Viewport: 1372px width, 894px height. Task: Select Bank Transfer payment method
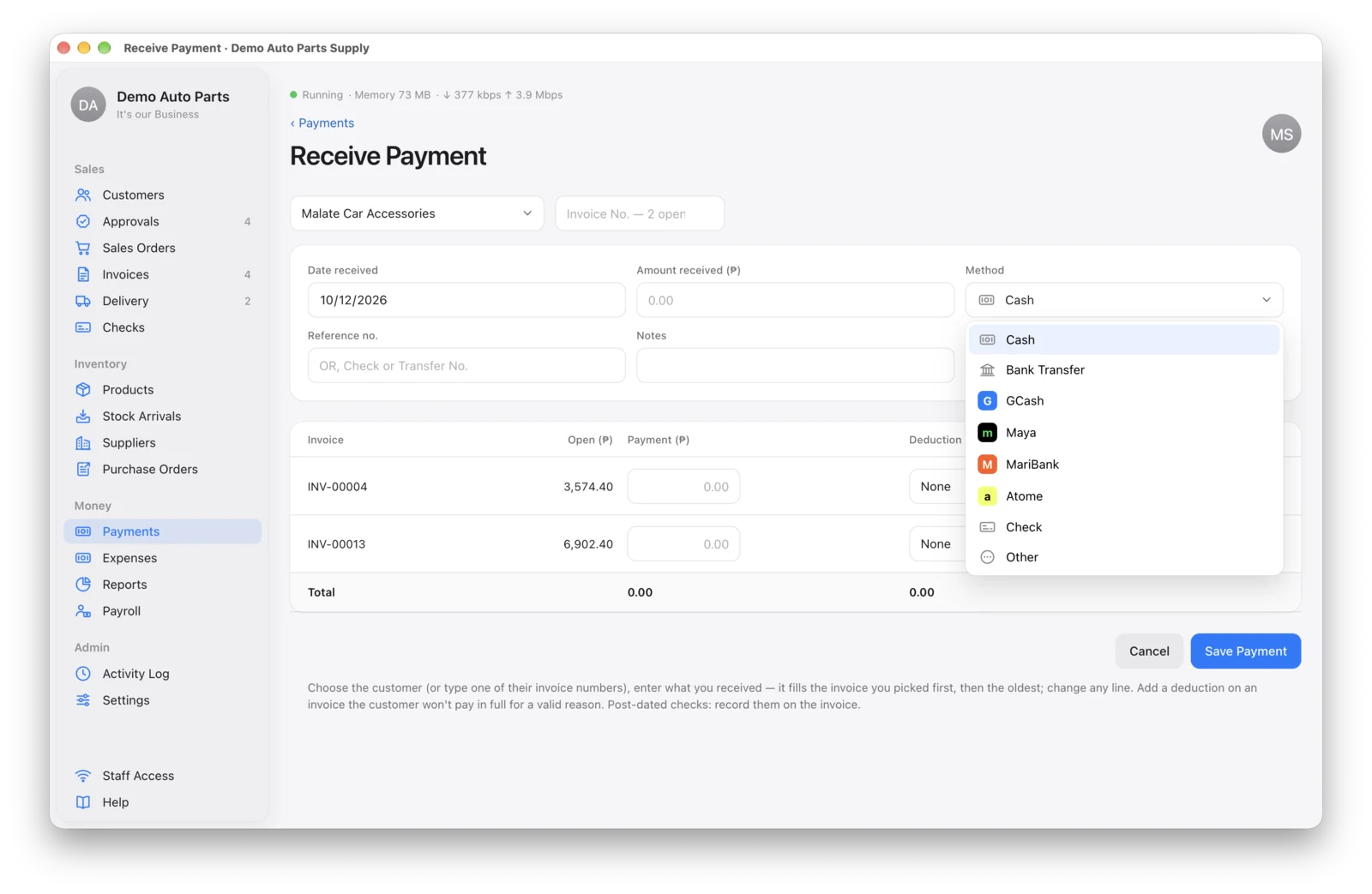click(x=1124, y=370)
